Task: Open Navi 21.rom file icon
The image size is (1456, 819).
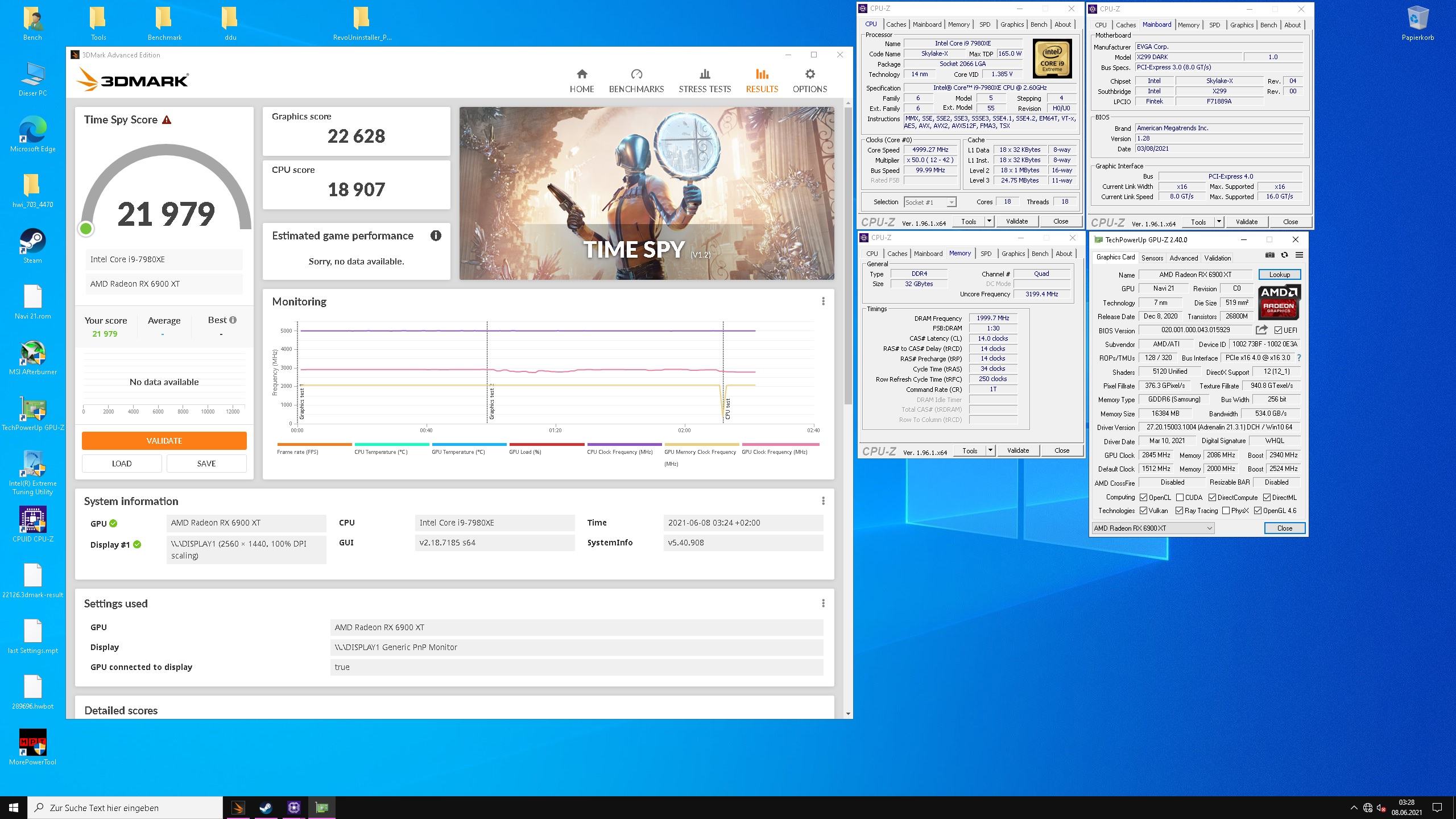Action: [32, 303]
